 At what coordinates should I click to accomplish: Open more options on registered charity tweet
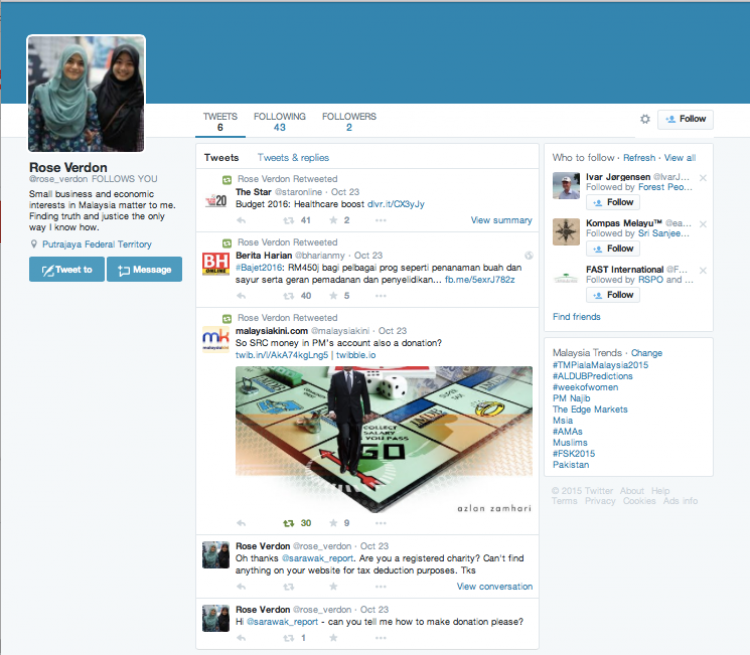[381, 587]
